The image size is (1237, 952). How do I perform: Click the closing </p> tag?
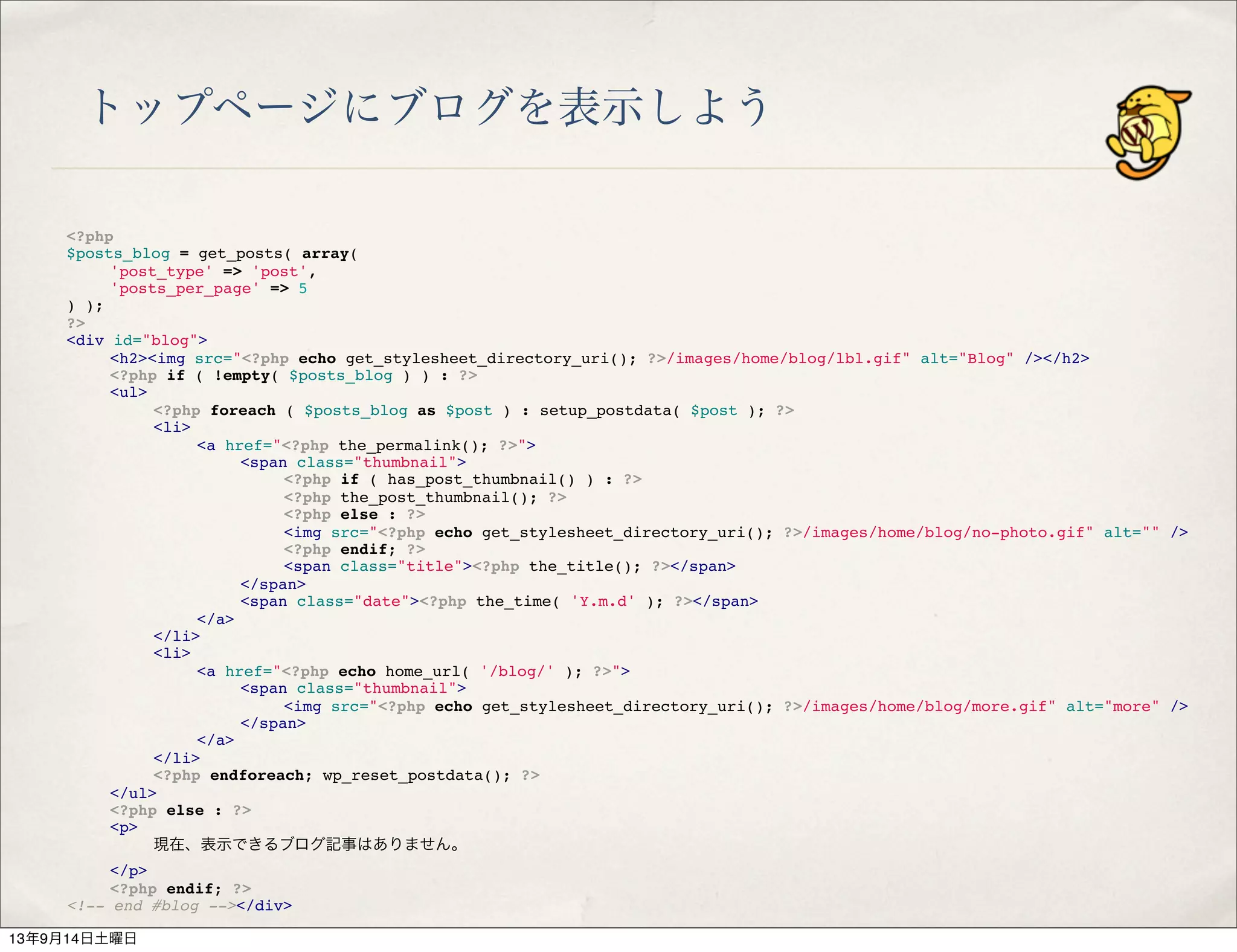tap(129, 871)
